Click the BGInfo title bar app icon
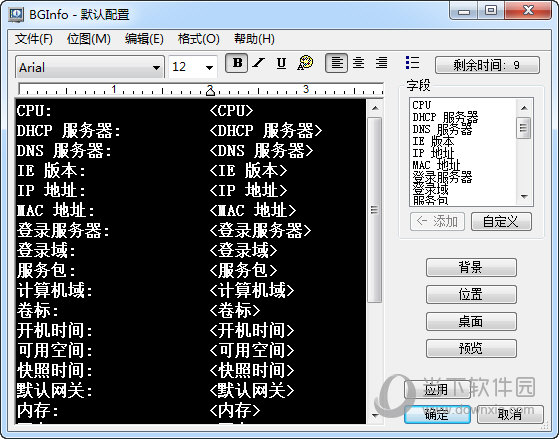The width and height of the screenshot is (559, 439). tap(16, 15)
